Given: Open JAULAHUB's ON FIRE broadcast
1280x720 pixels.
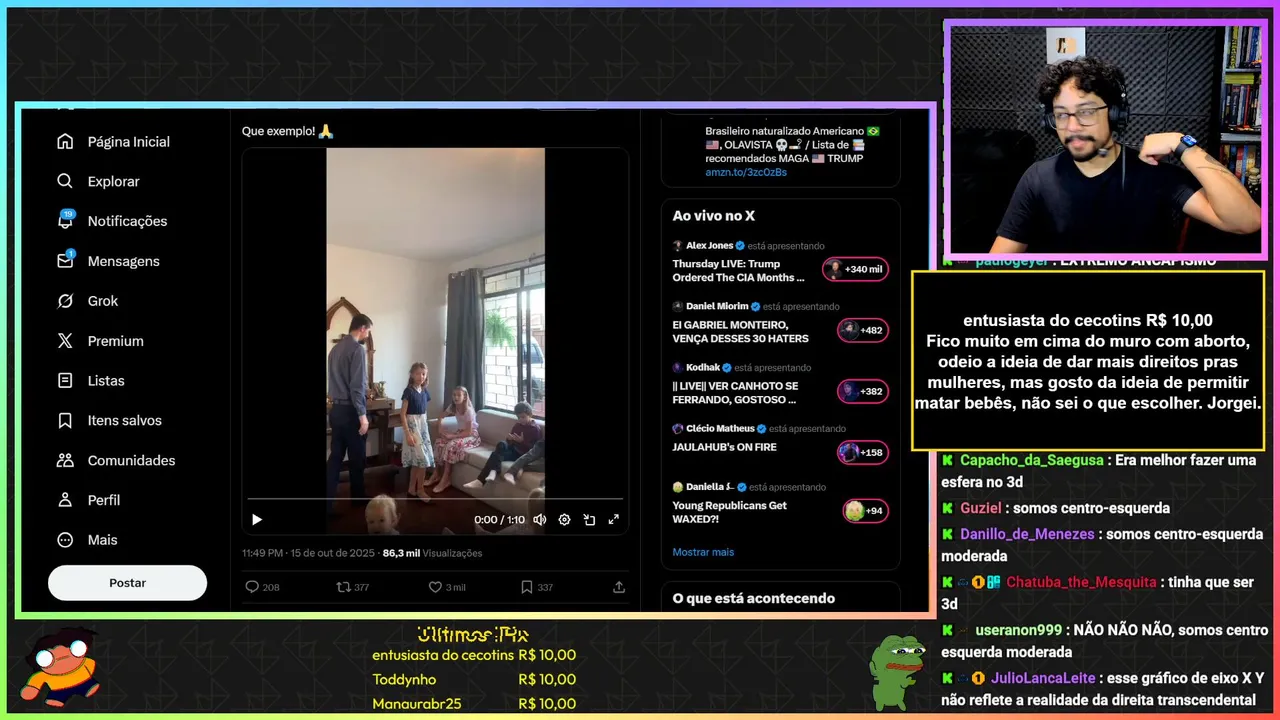Looking at the screenshot, I should pos(724,447).
